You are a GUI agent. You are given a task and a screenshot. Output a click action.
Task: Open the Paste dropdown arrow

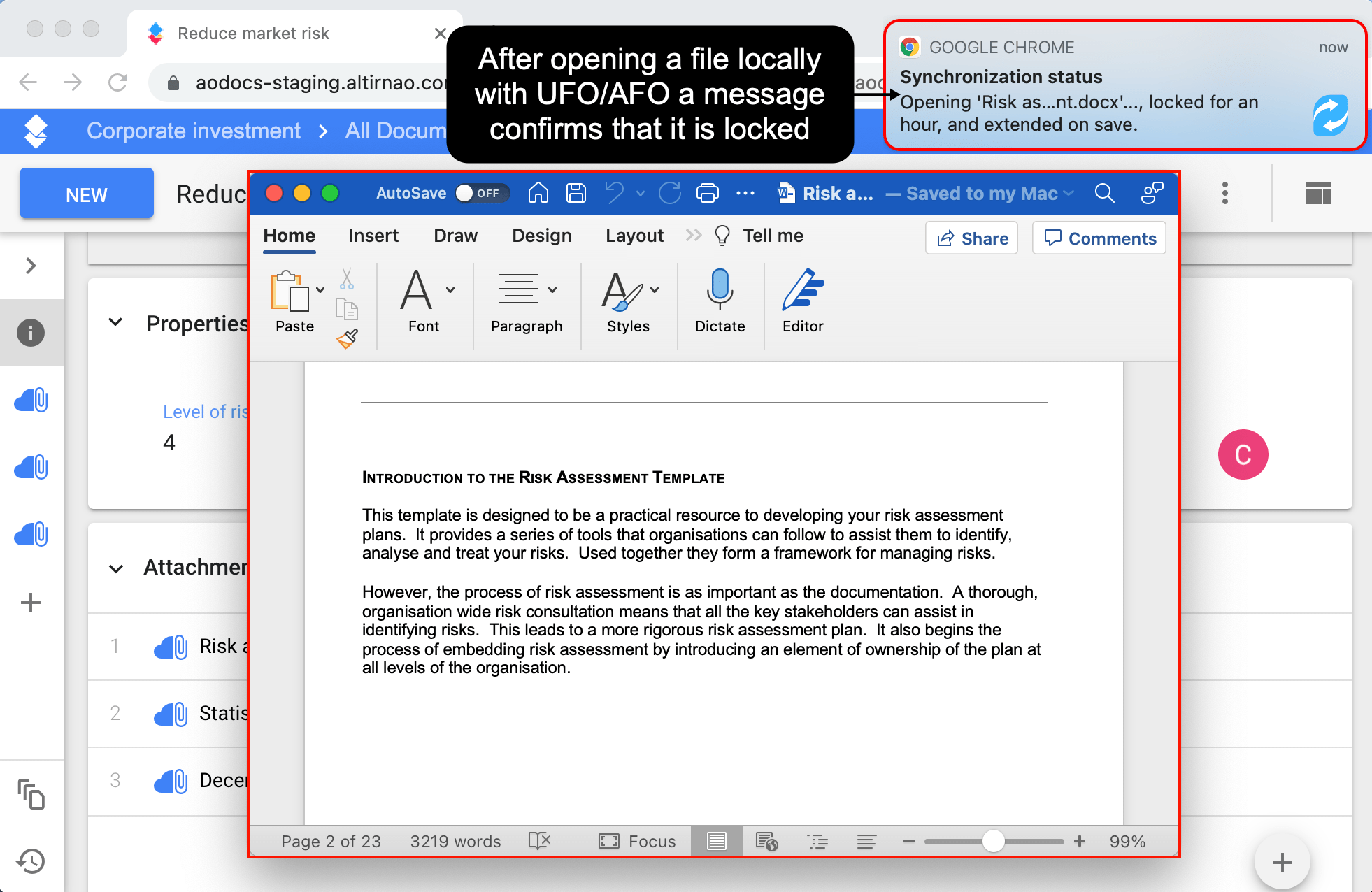coord(321,289)
